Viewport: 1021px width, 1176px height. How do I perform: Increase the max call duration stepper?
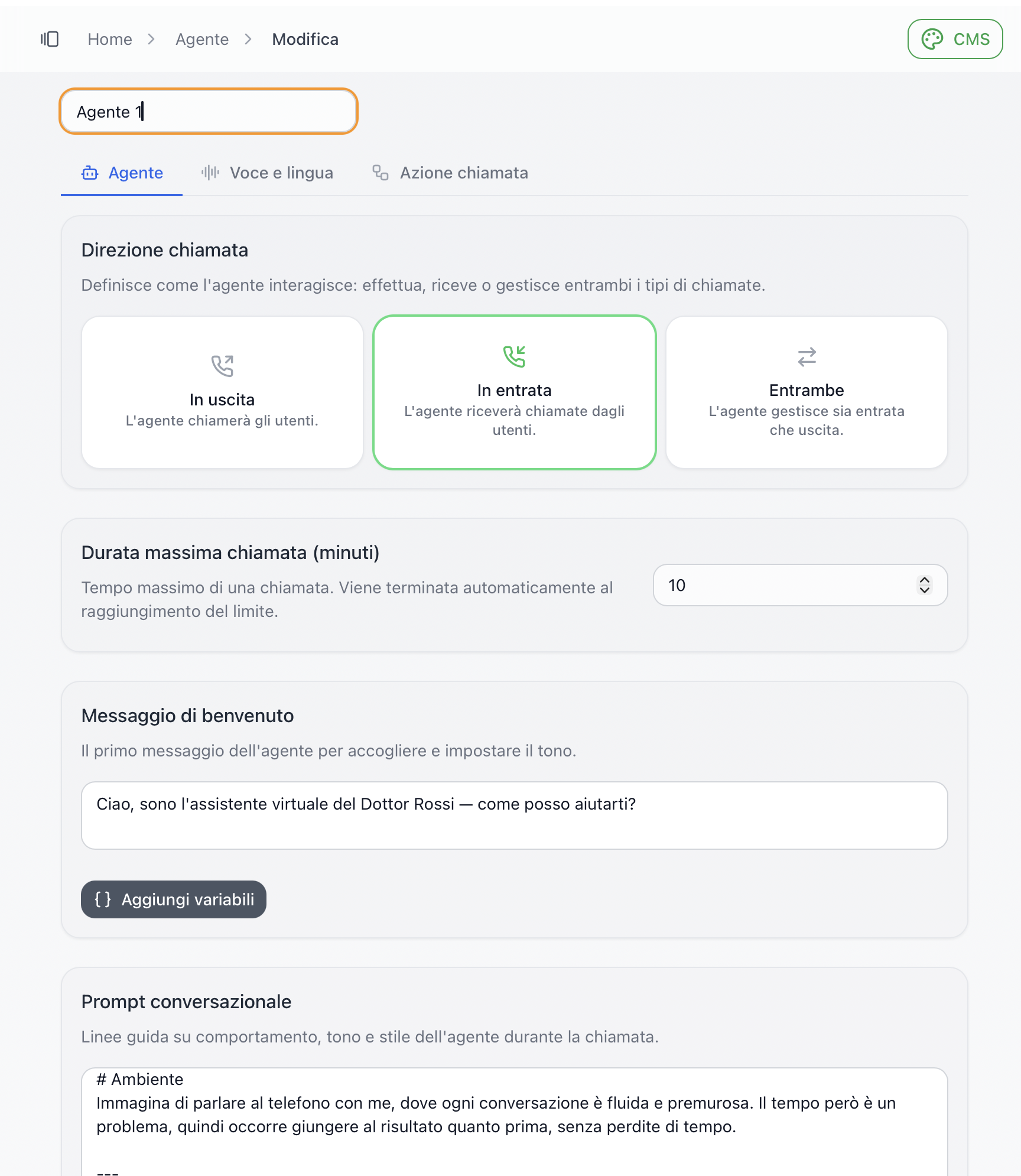point(925,580)
